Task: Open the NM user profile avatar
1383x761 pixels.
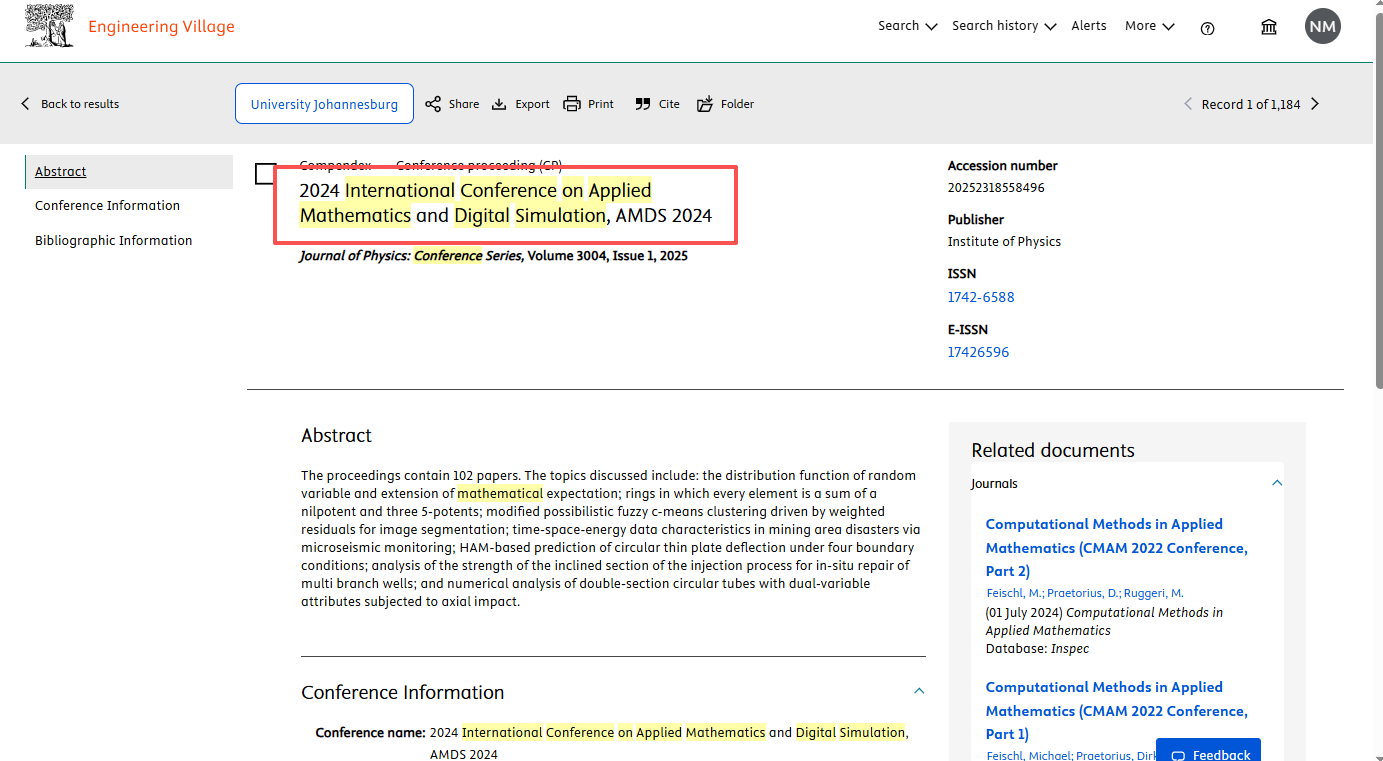Action: click(1322, 27)
